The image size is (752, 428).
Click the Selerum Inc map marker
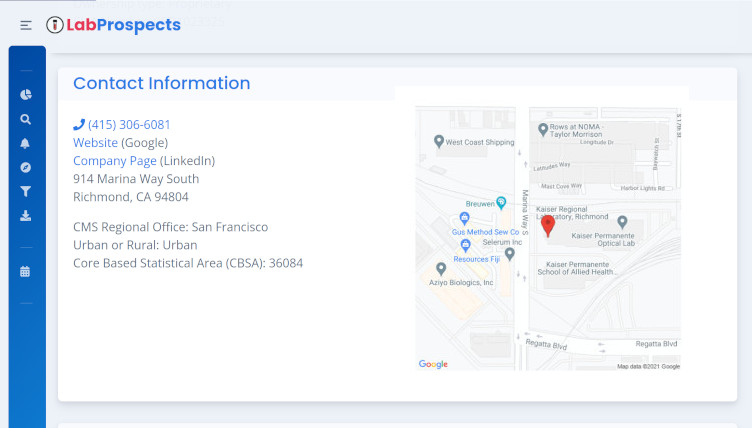click(x=510, y=254)
